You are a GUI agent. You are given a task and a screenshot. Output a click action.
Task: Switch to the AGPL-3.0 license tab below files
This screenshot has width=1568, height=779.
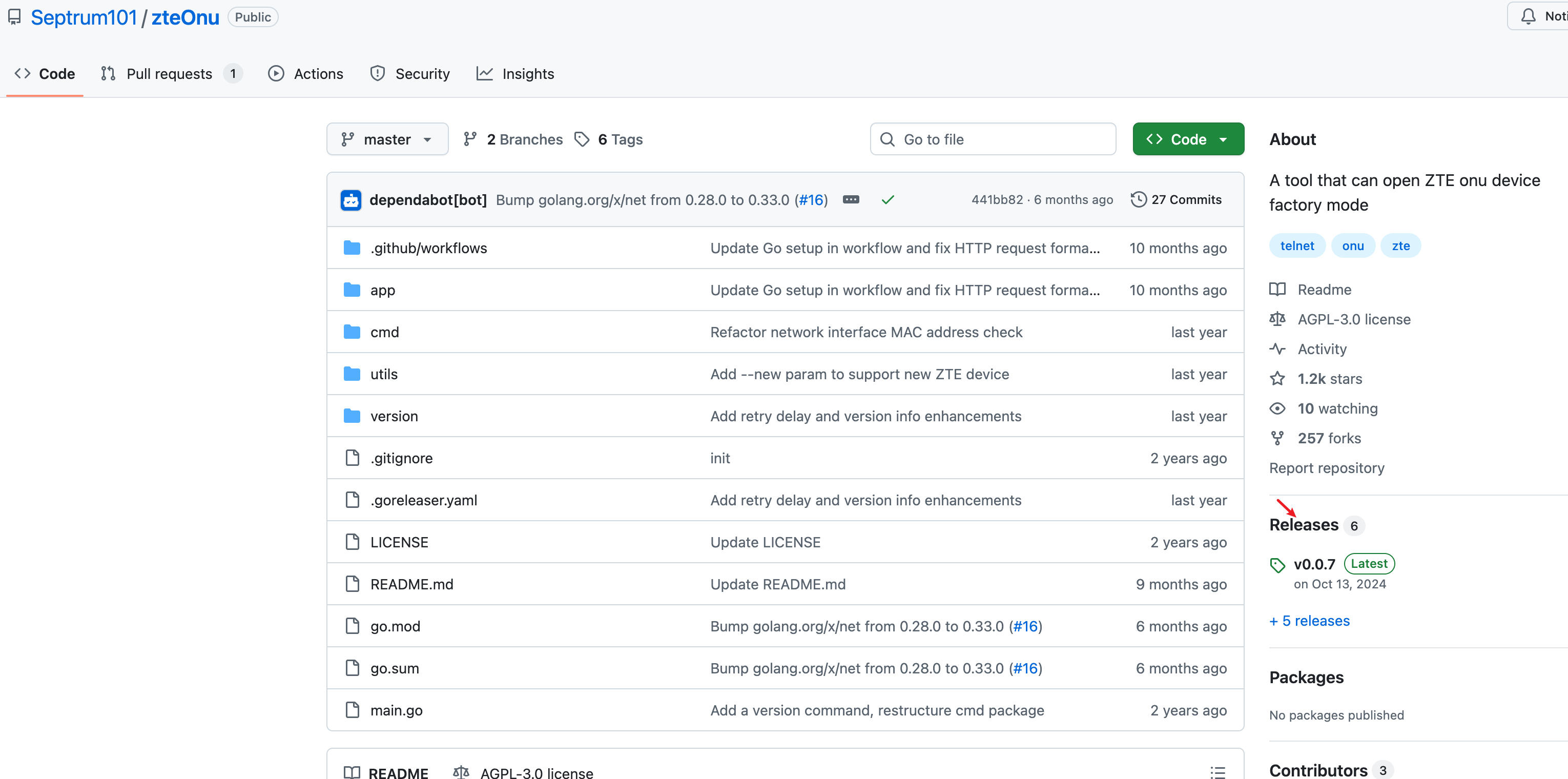coord(523,772)
